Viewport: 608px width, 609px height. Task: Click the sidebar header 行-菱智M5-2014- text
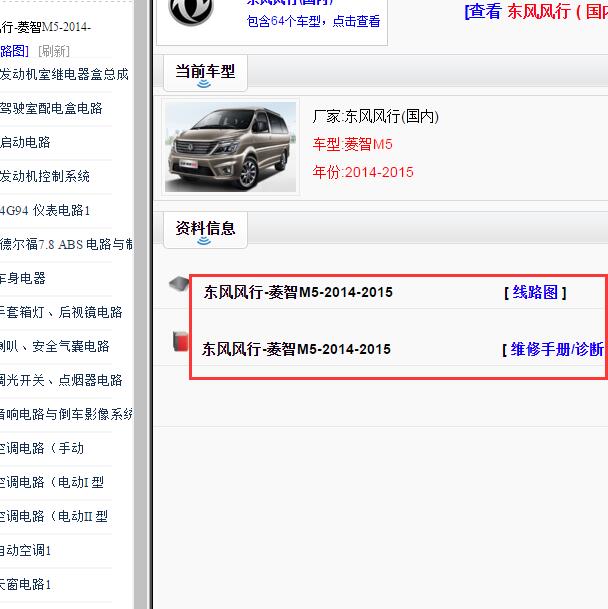pyautogui.click(x=45, y=27)
